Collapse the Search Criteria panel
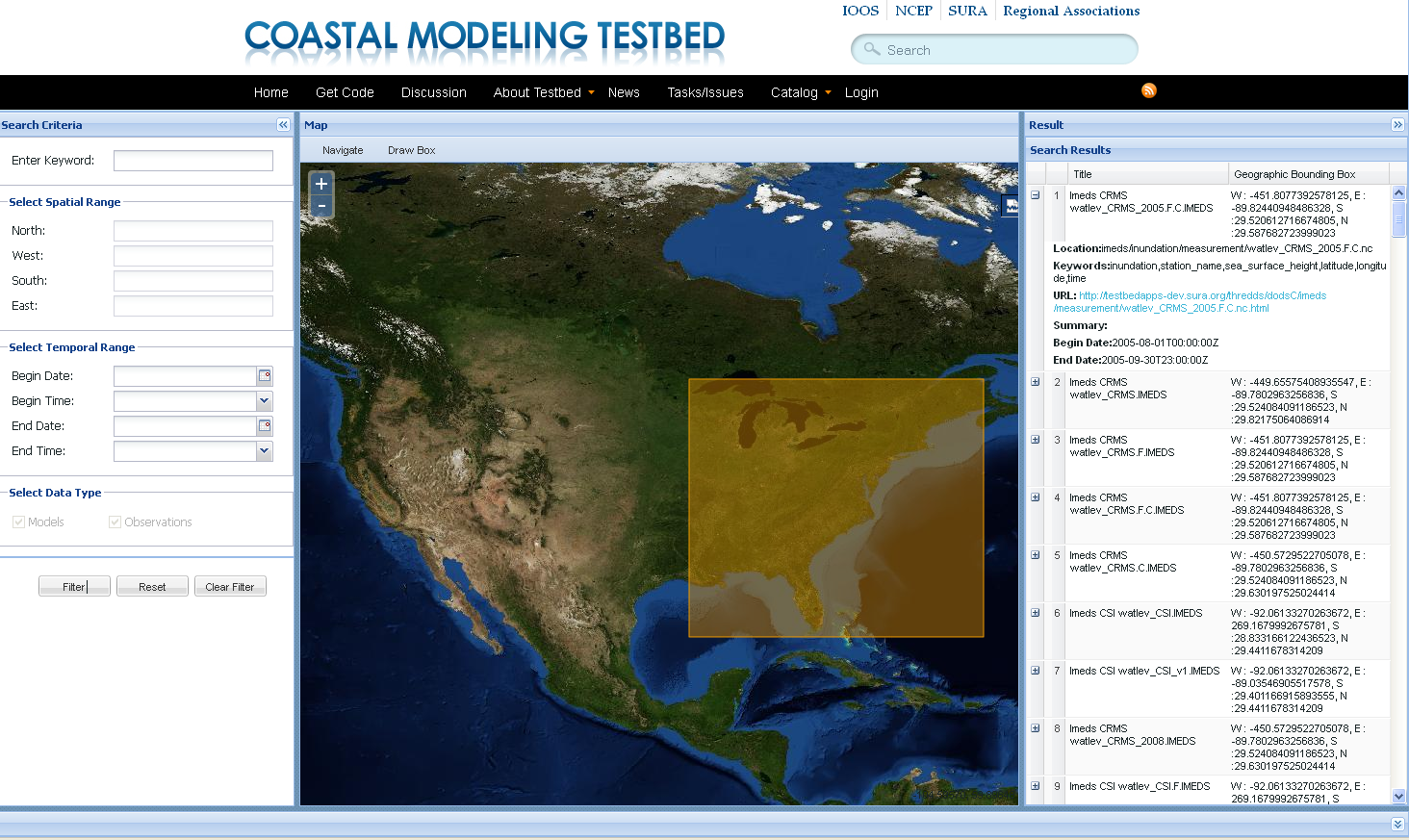1409x840 pixels. (283, 125)
